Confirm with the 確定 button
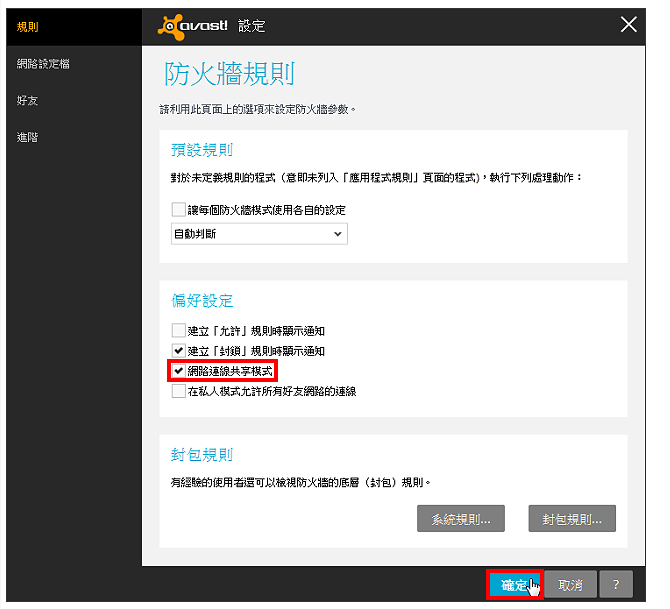The width and height of the screenshot is (670, 609). [x=514, y=584]
